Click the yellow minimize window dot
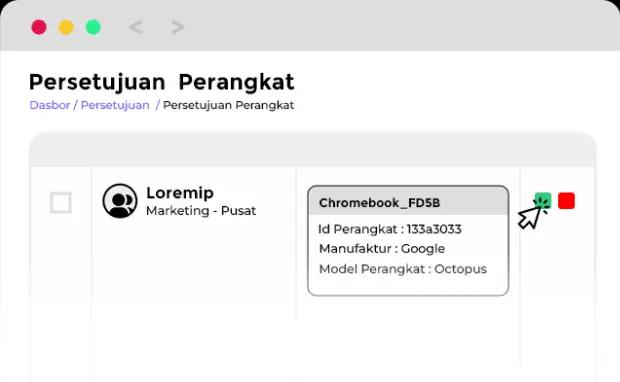Image resolution: width=620 pixels, height=382 pixels. 66,27
